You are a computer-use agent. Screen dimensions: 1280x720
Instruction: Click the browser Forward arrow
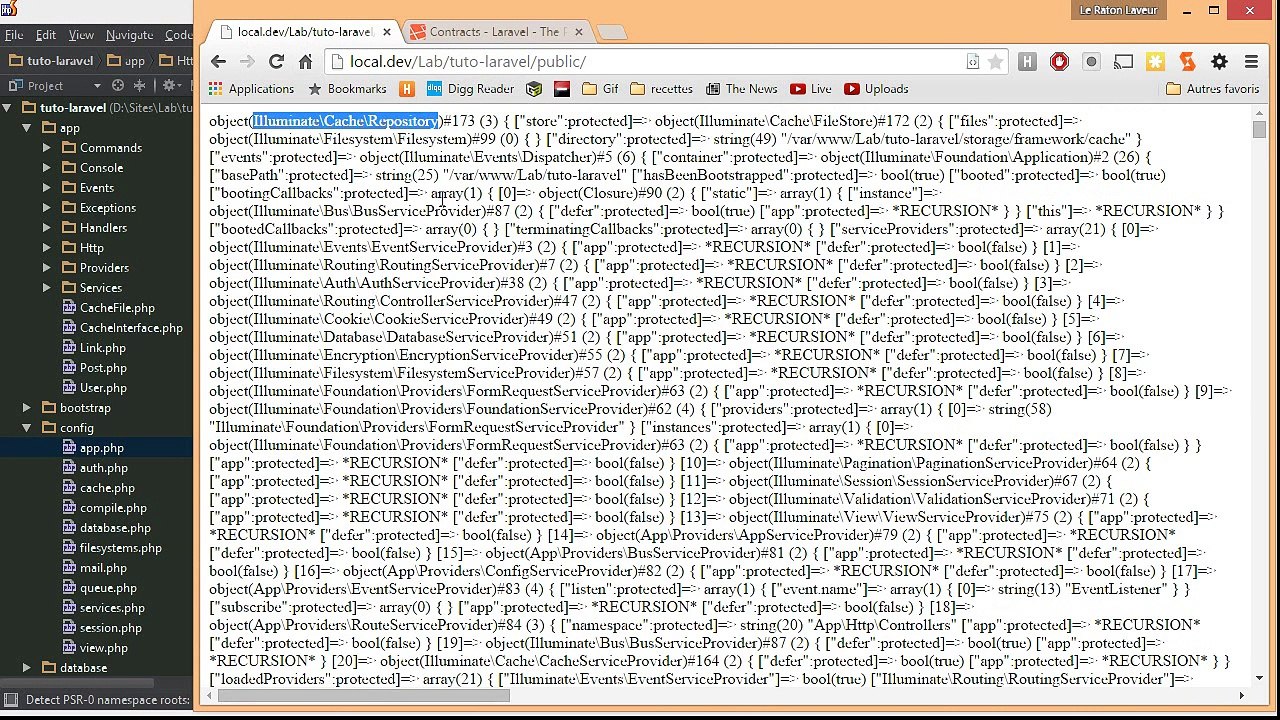pyautogui.click(x=247, y=62)
